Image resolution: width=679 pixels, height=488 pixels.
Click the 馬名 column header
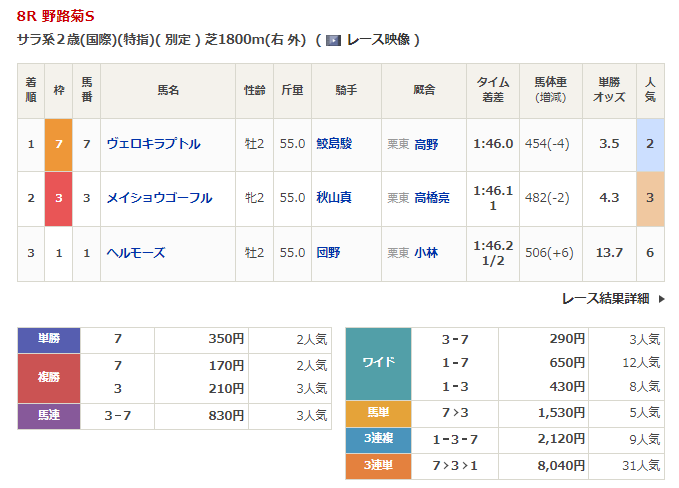167,90
